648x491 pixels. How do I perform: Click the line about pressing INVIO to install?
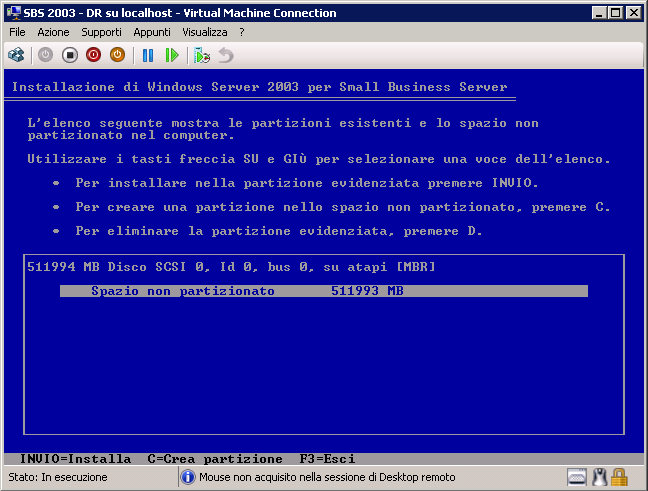coord(307,183)
